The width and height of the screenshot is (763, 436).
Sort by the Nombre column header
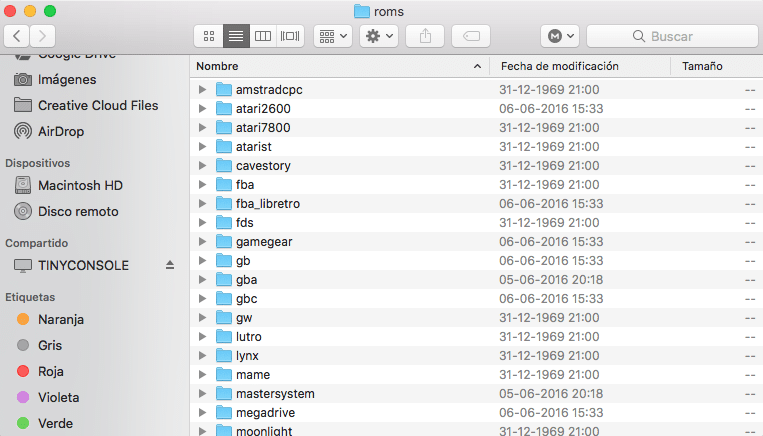pos(339,66)
